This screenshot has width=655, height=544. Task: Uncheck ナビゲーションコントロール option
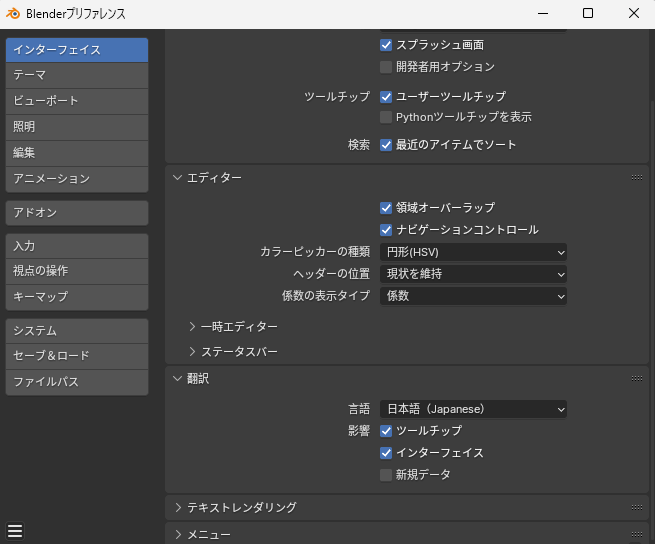click(x=386, y=230)
